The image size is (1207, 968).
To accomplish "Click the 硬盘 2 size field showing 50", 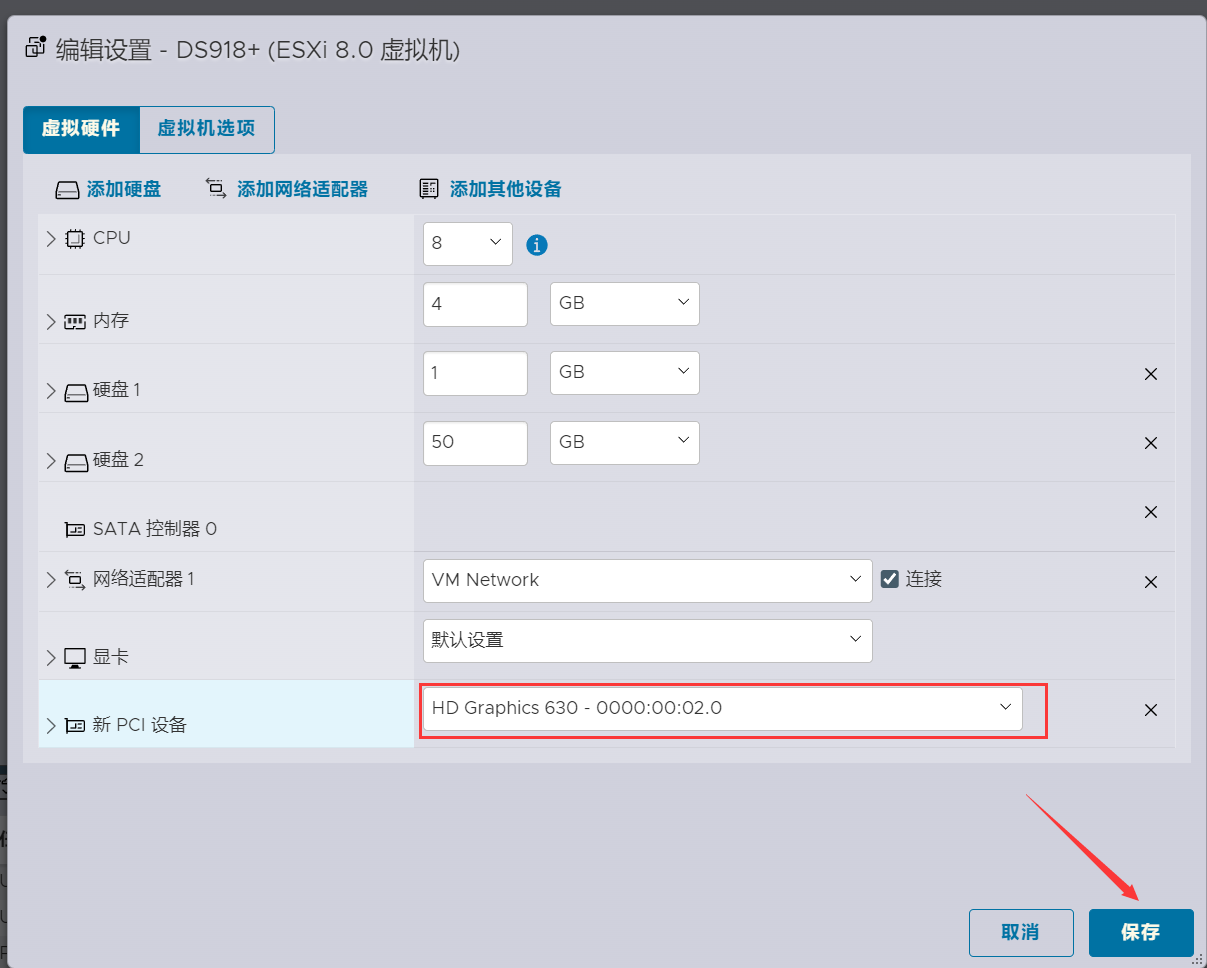I will (475, 443).
